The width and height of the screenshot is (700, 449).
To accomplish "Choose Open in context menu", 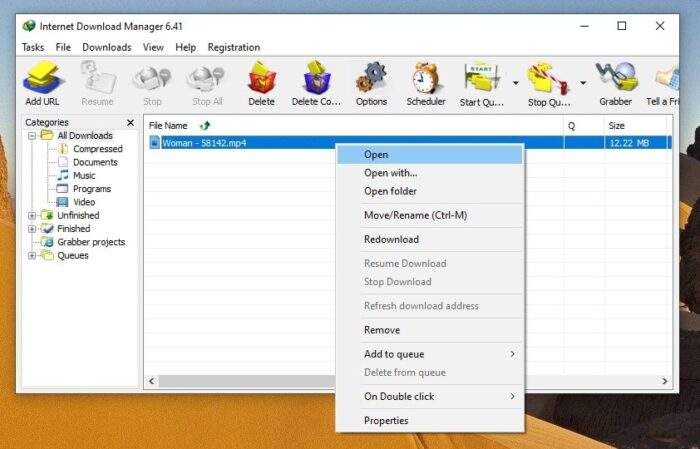I will click(429, 154).
